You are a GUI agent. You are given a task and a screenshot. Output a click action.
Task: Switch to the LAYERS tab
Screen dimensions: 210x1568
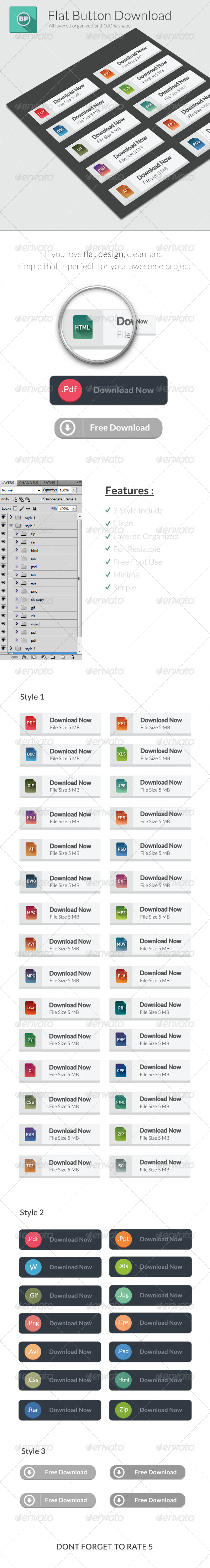pyautogui.click(x=8, y=483)
